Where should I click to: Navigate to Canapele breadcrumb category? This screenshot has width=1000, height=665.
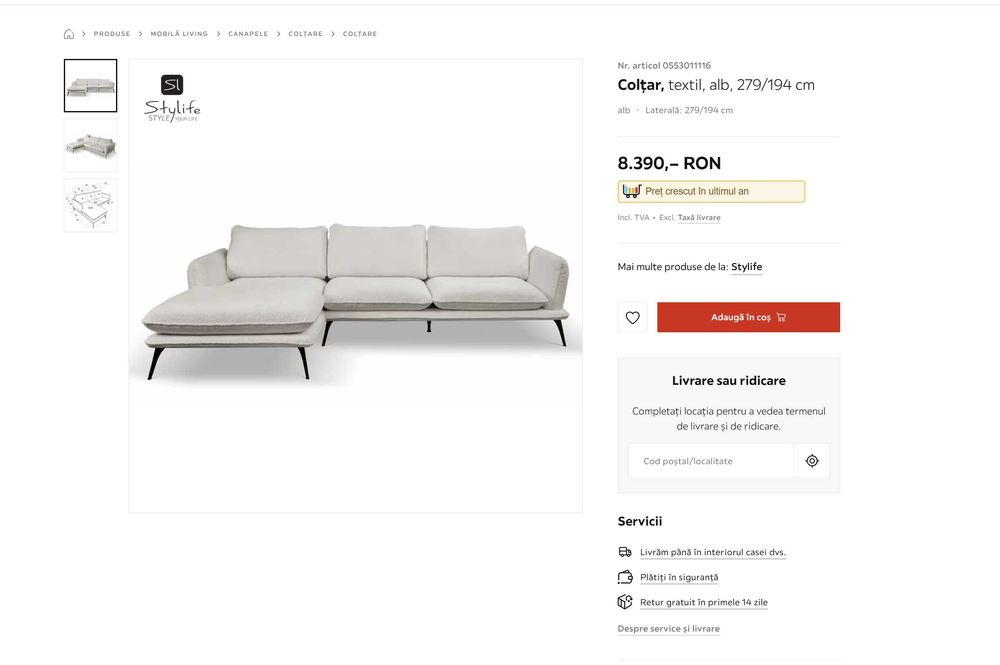pyautogui.click(x=248, y=34)
